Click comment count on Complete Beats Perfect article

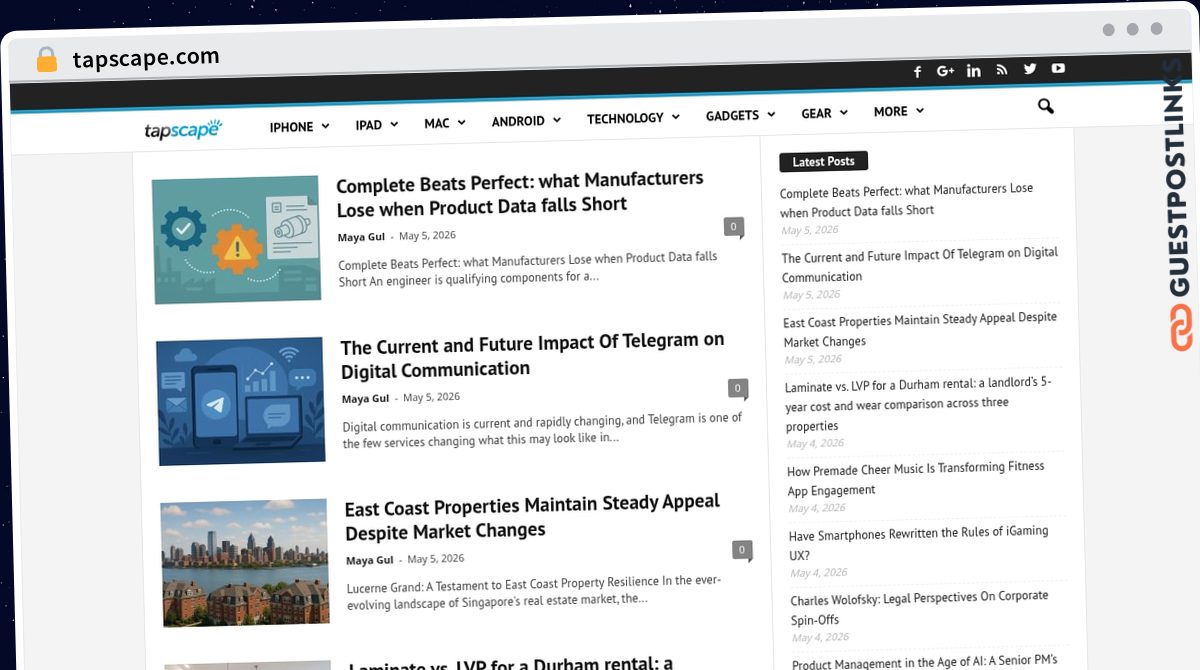(734, 227)
